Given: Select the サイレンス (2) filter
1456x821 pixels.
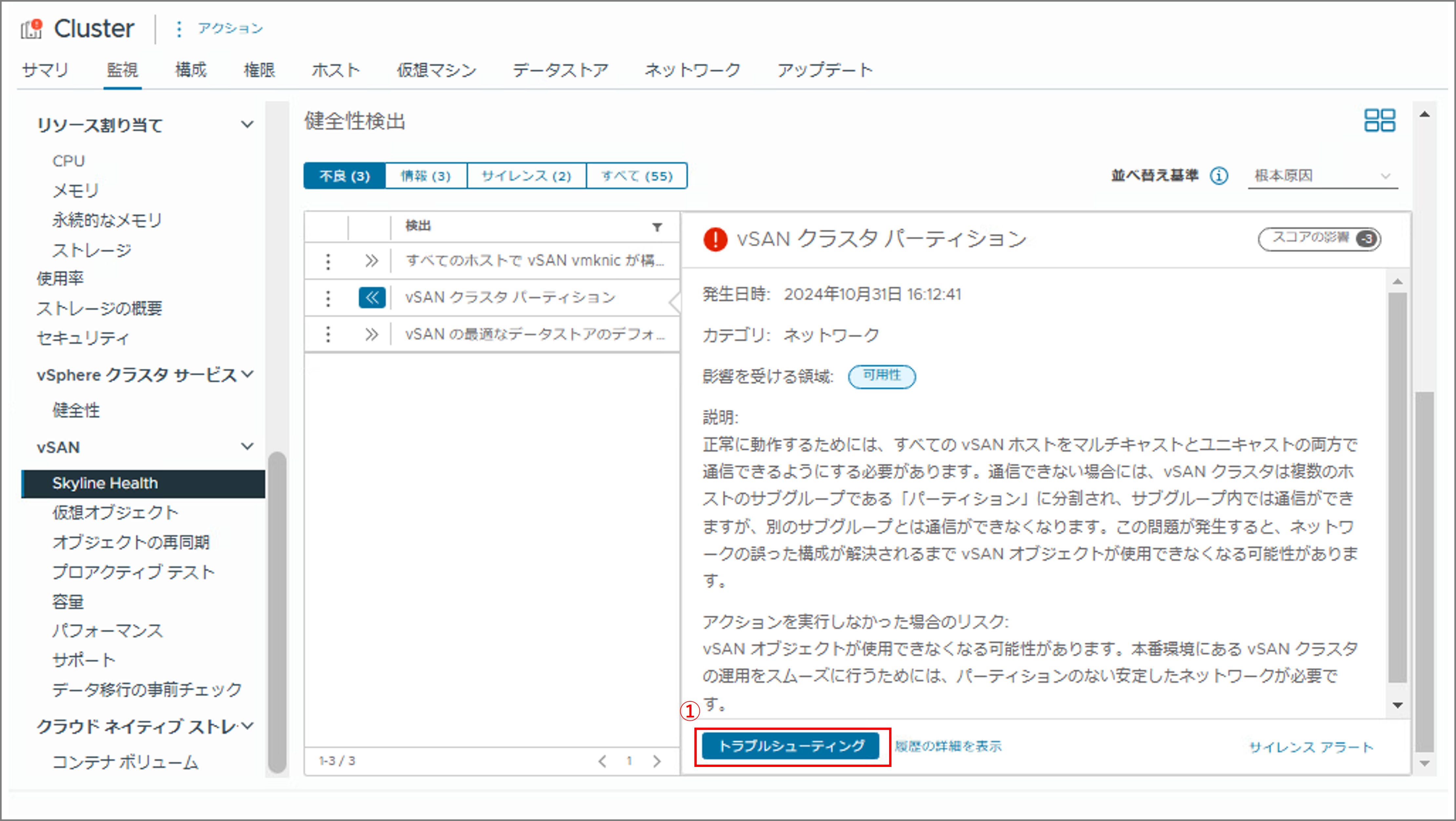Looking at the screenshot, I should pos(526,176).
